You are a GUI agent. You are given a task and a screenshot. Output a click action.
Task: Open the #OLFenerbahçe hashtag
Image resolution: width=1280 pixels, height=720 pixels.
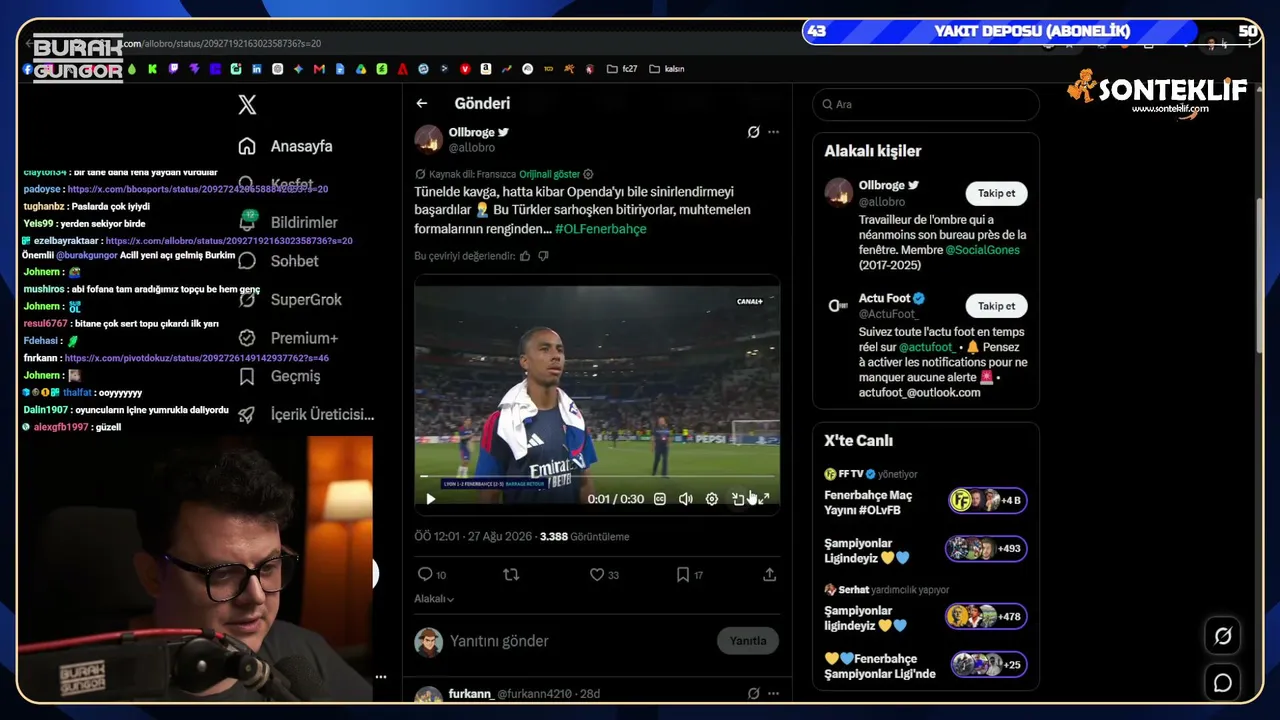[x=601, y=229]
